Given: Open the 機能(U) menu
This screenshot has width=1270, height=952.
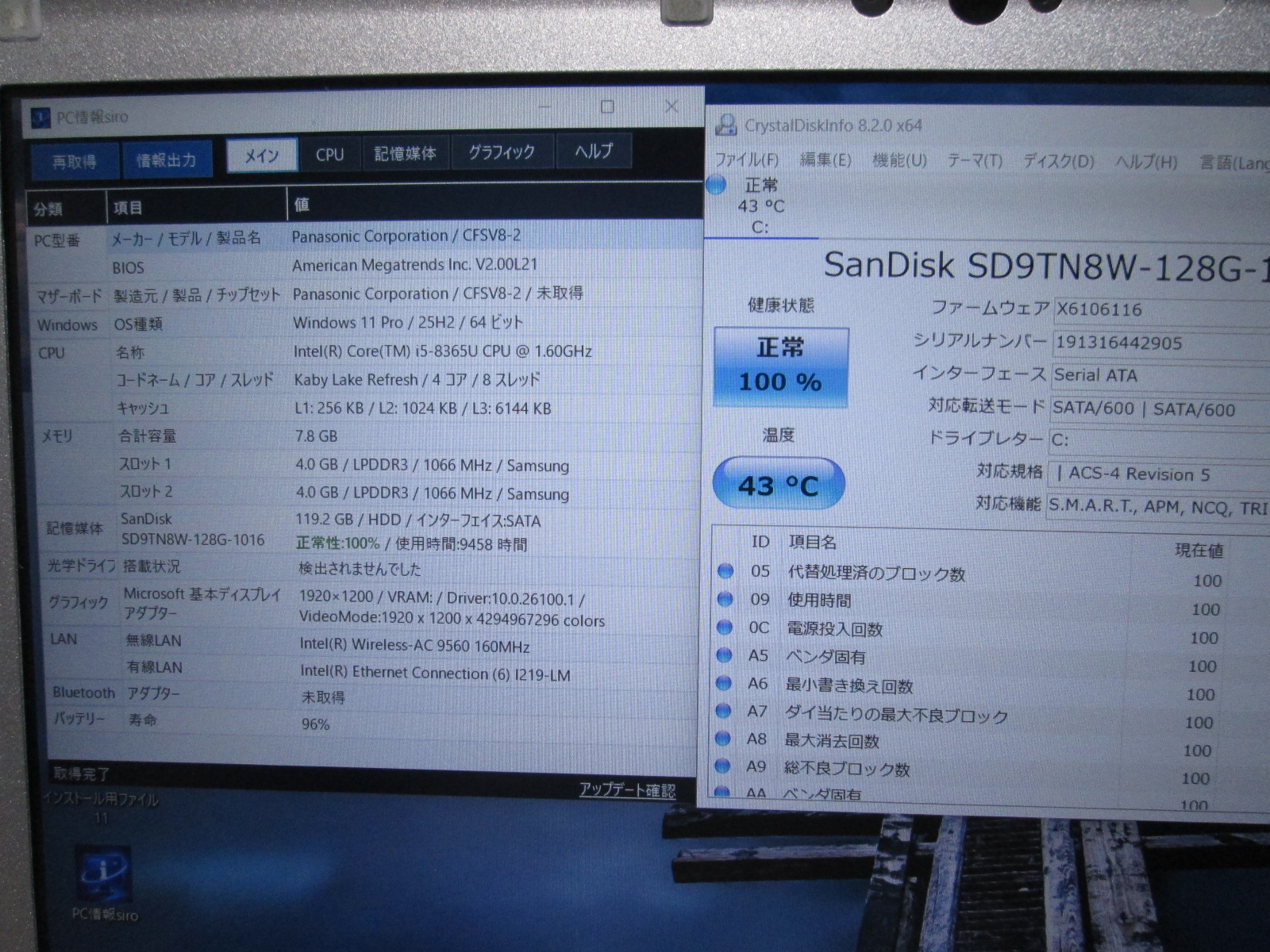Looking at the screenshot, I should point(899,160).
